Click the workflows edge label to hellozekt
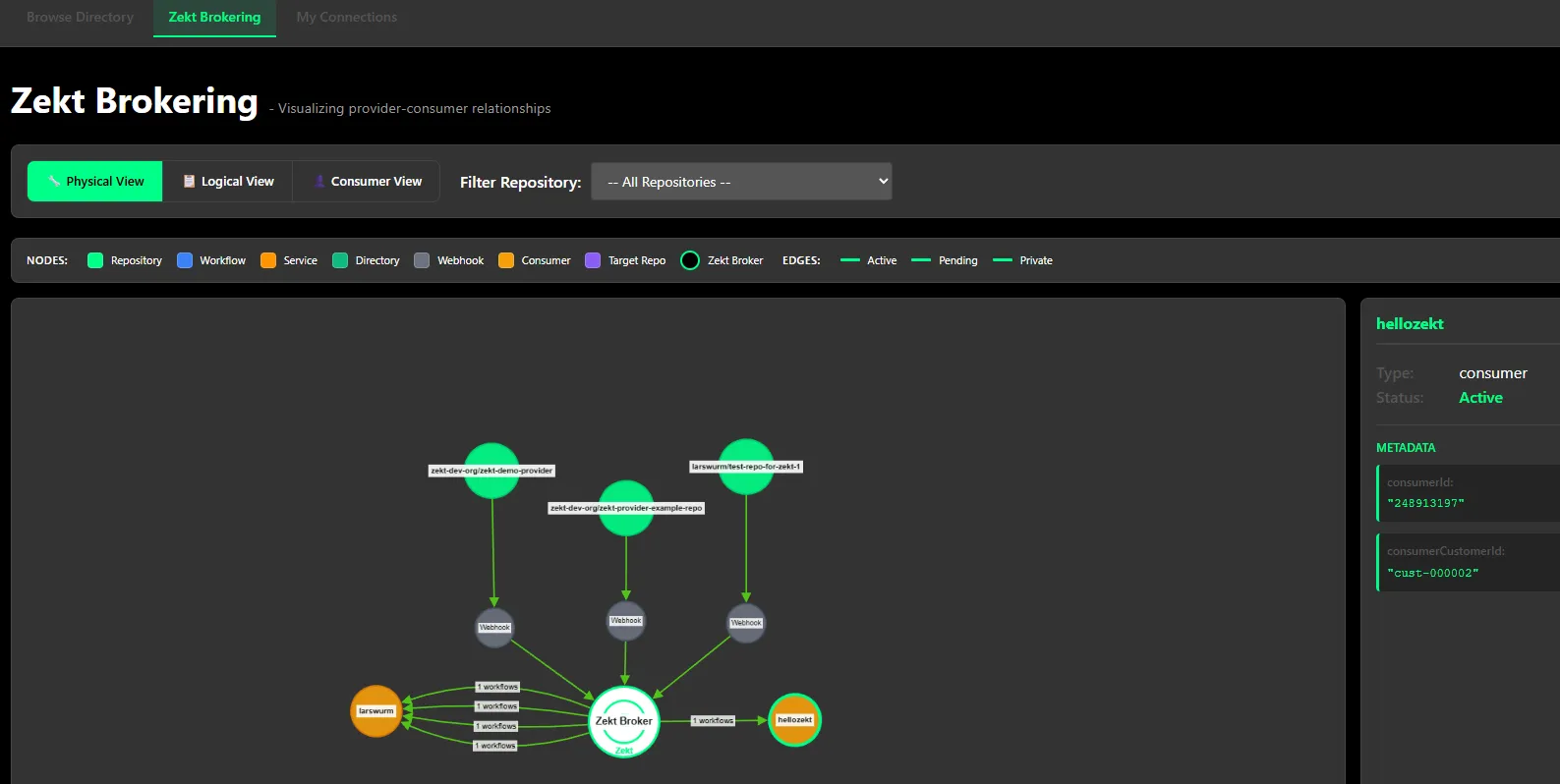 pyautogui.click(x=714, y=721)
